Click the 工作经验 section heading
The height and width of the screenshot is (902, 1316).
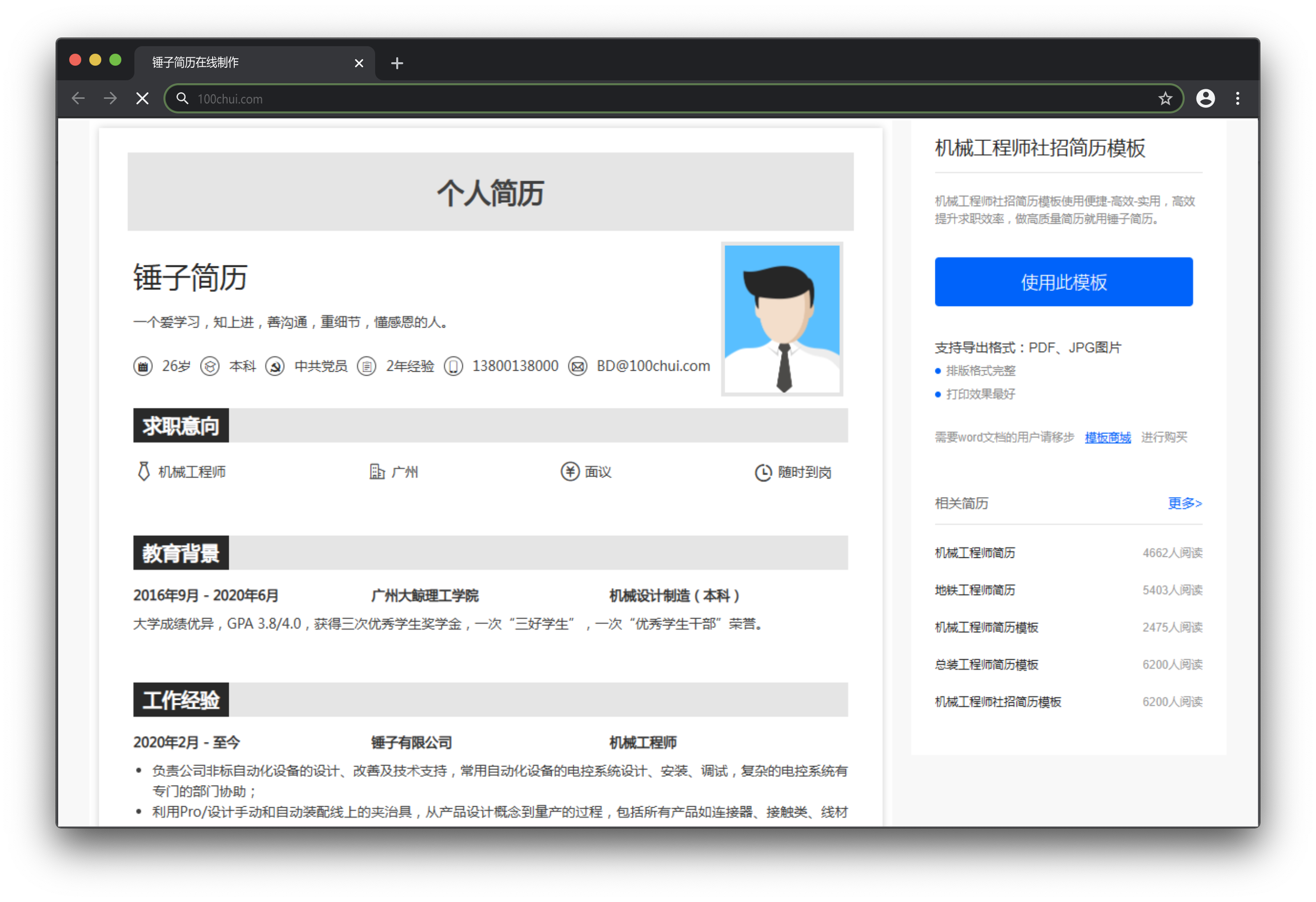(x=181, y=700)
